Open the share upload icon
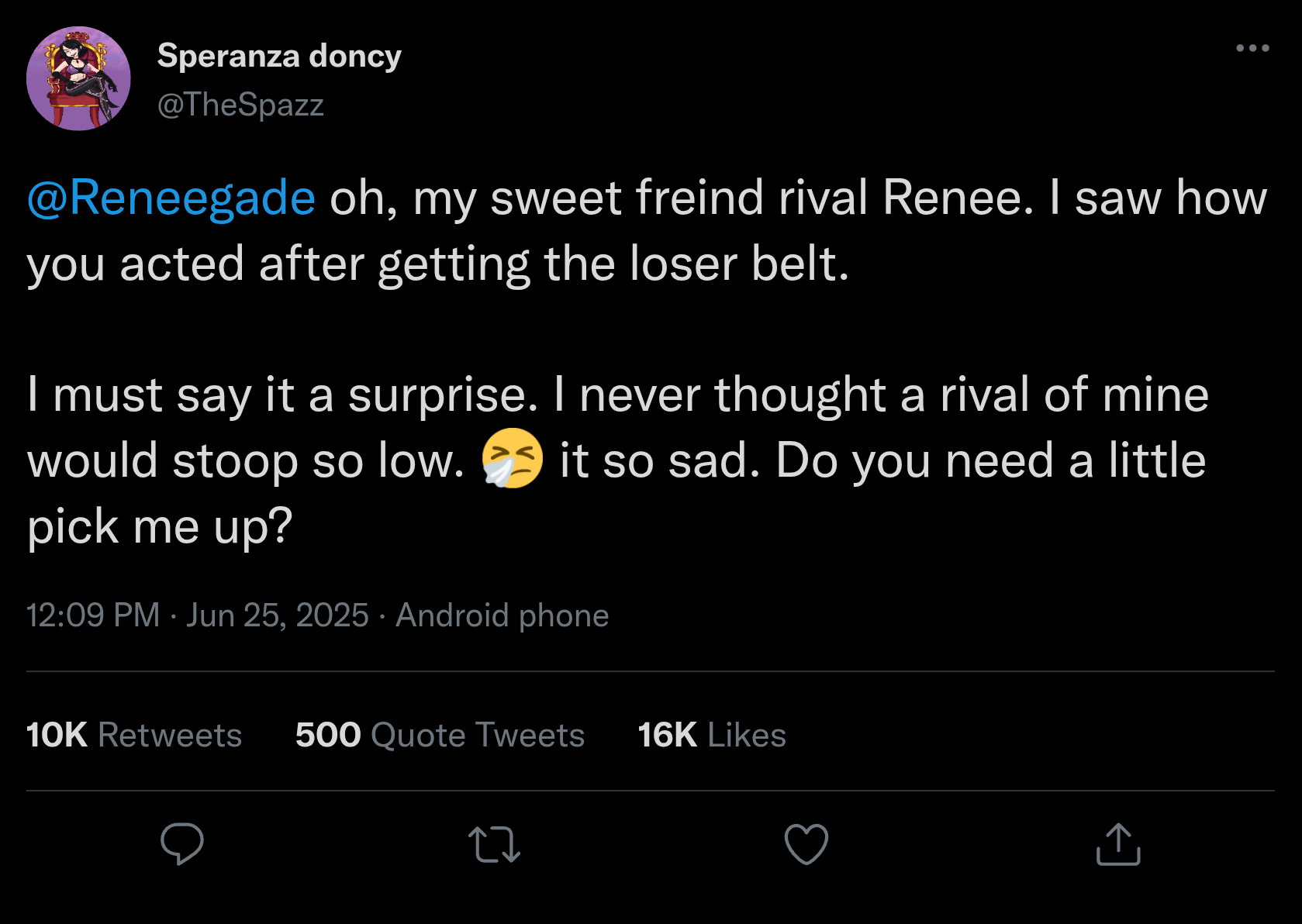This screenshot has height=924, width=1302. 1117,844
